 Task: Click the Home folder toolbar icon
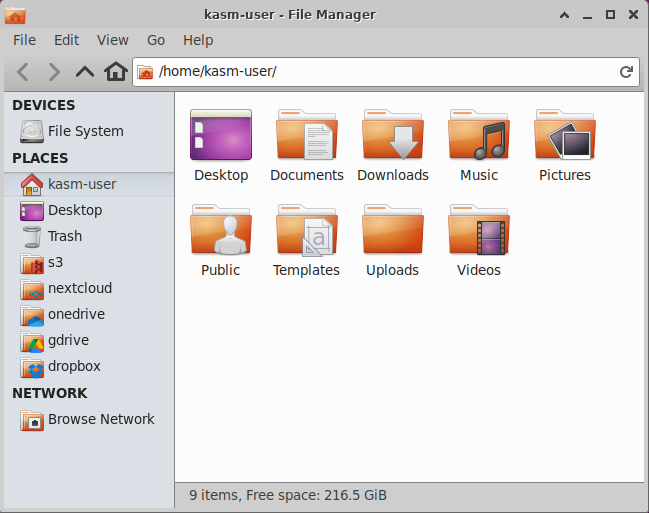tap(116, 72)
